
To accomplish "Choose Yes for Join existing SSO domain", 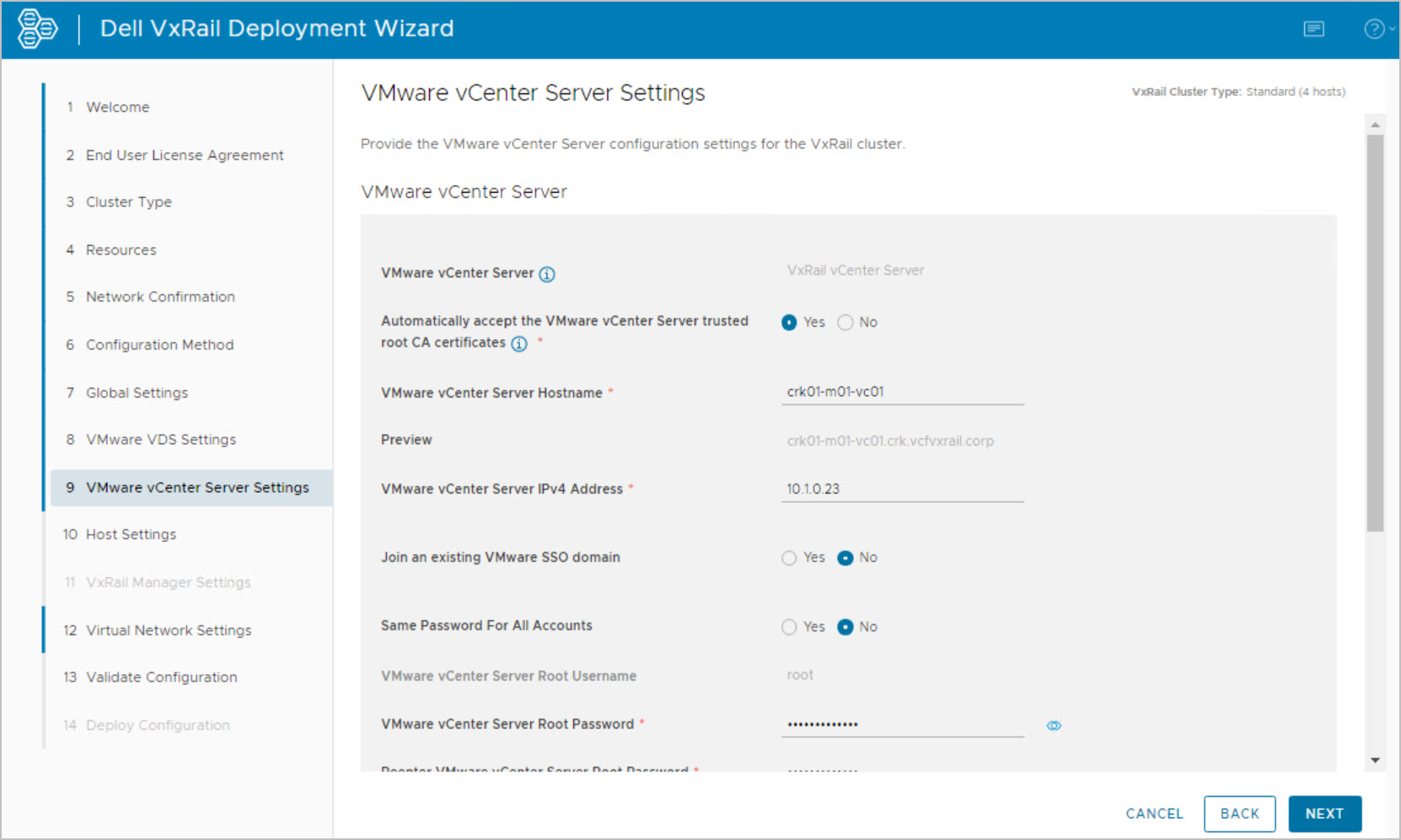I will point(789,559).
